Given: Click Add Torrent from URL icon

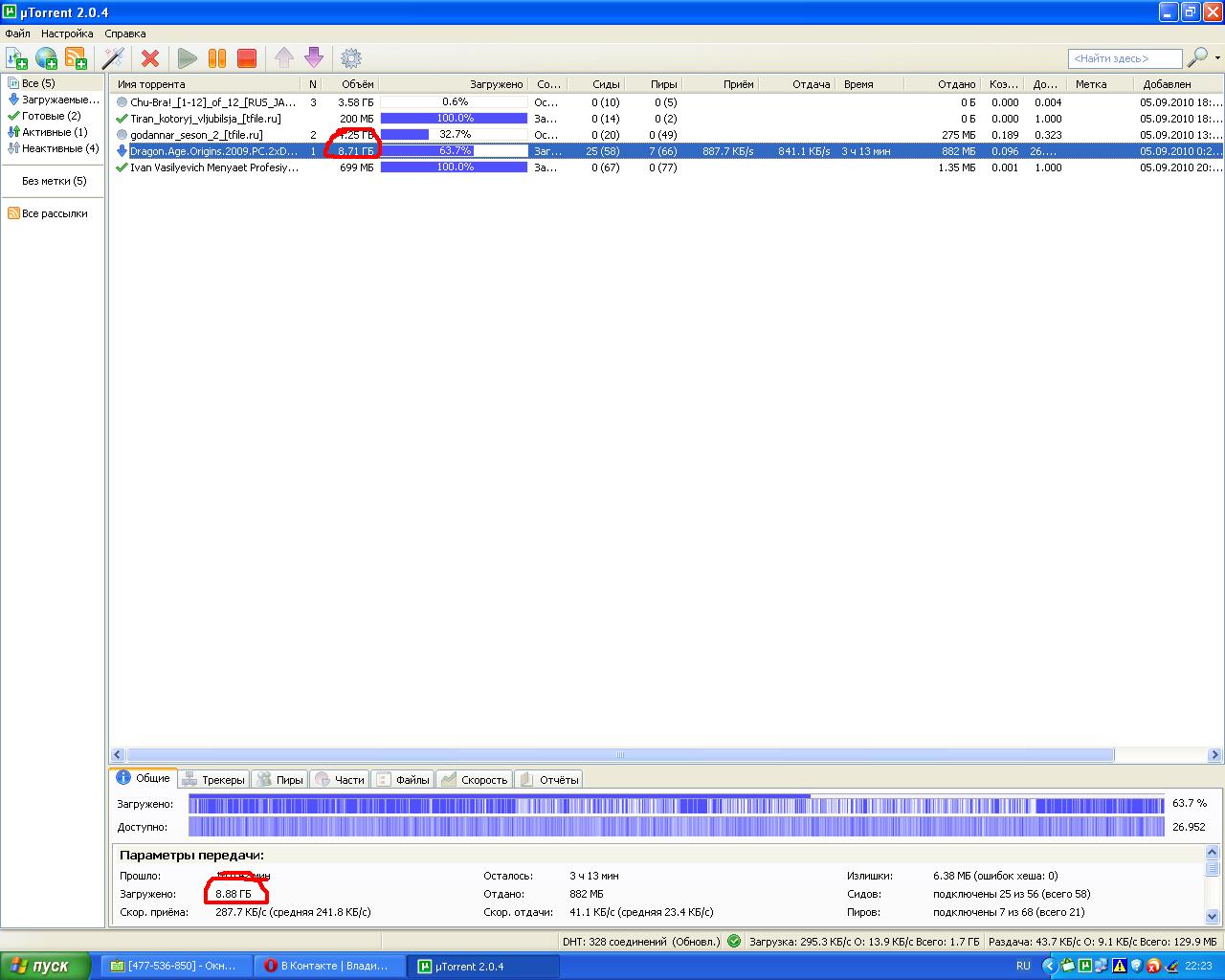Looking at the screenshot, I should point(46,58).
